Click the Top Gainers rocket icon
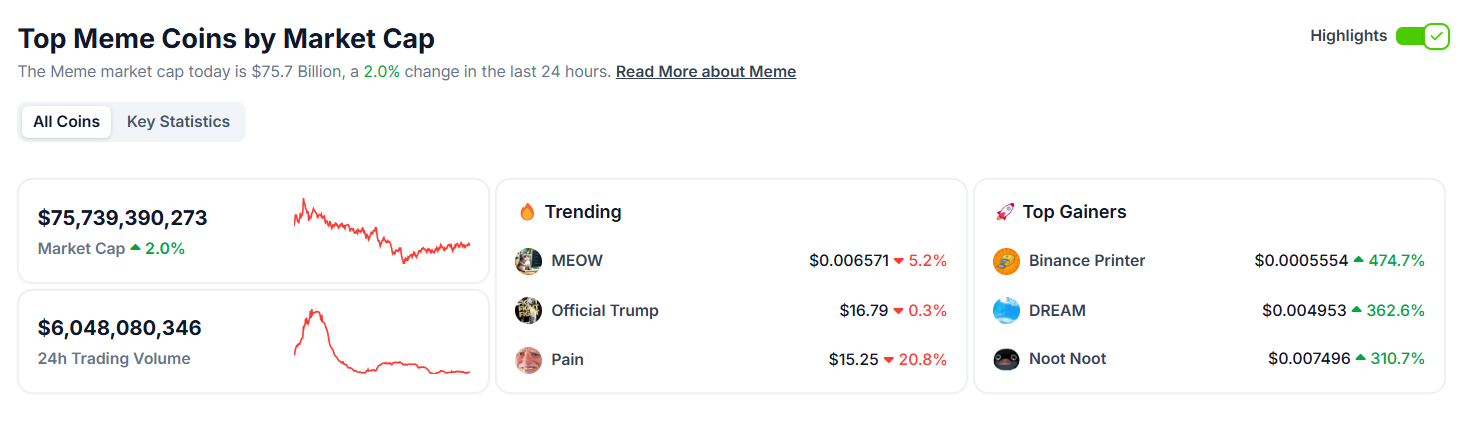 1005,212
